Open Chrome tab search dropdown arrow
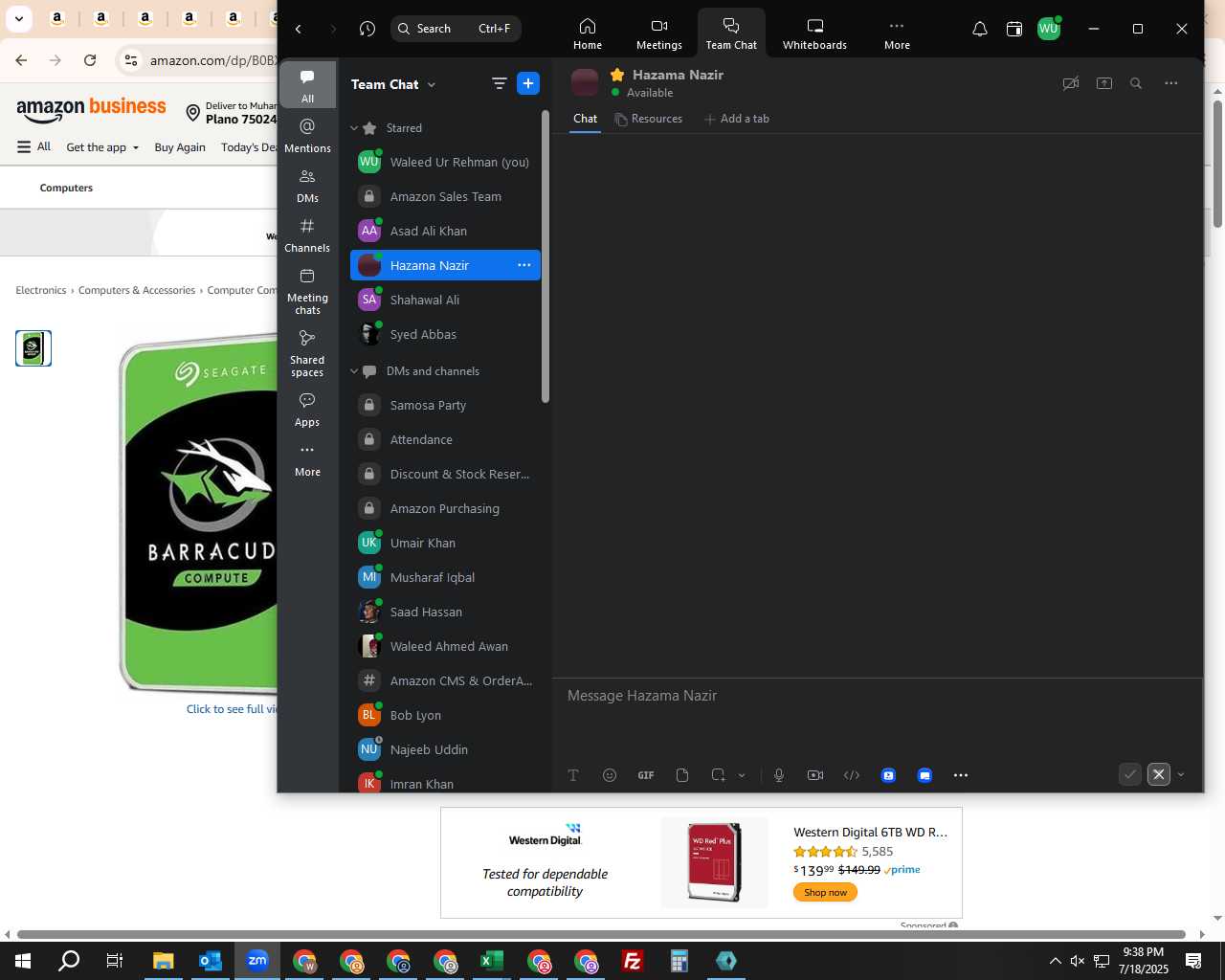The width and height of the screenshot is (1225, 980). point(18,18)
